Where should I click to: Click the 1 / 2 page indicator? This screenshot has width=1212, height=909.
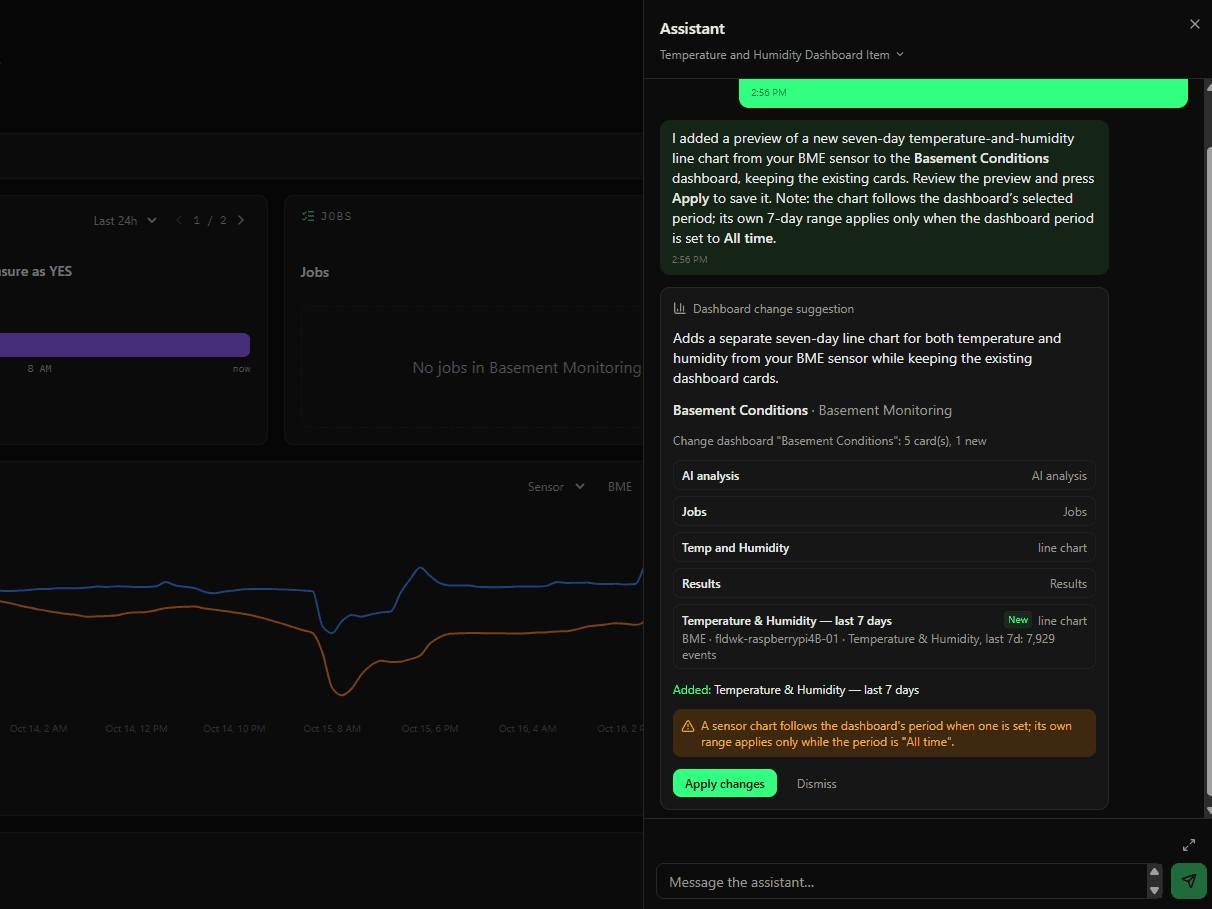coord(210,220)
